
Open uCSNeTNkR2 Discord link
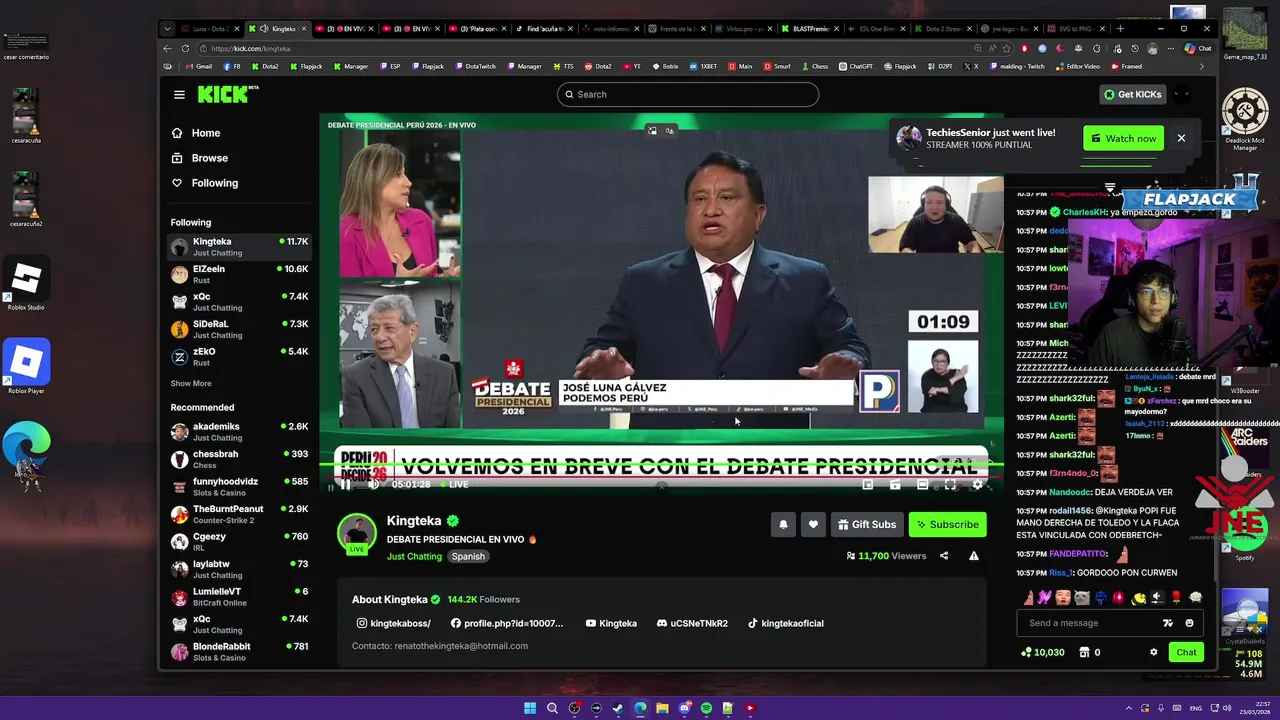pyautogui.click(x=692, y=623)
